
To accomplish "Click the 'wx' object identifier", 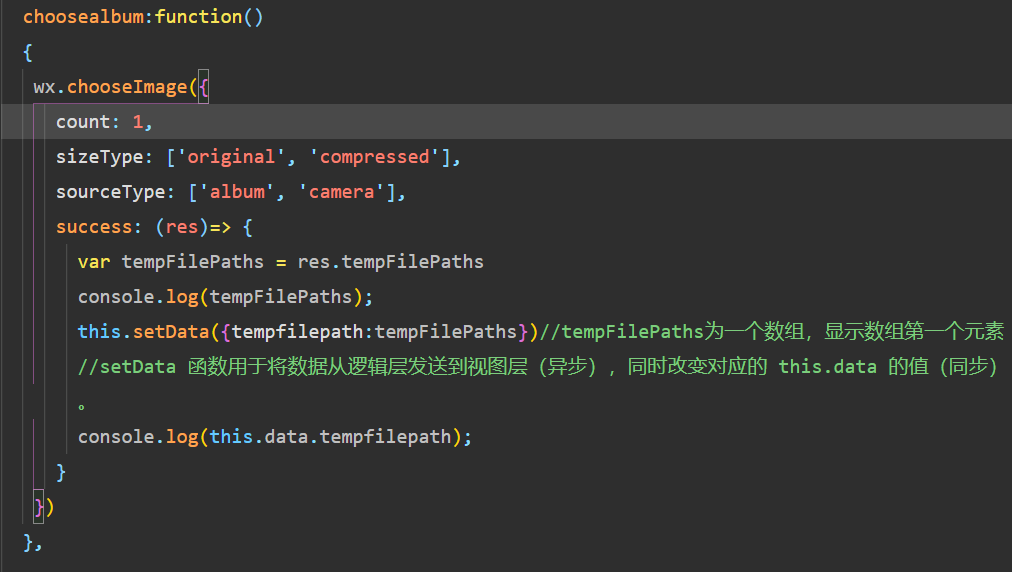I will pyautogui.click(x=45, y=87).
